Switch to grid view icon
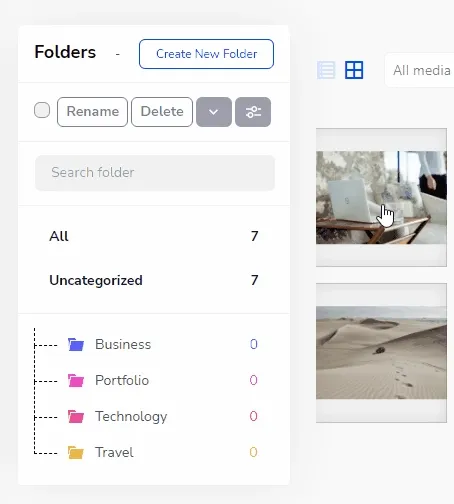 354,70
